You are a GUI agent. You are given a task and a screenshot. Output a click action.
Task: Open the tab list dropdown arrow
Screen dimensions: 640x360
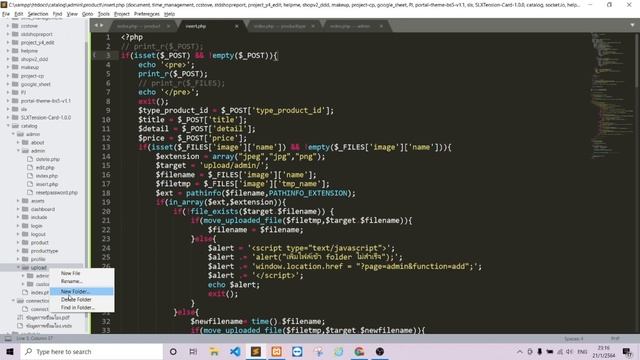(x=632, y=25)
